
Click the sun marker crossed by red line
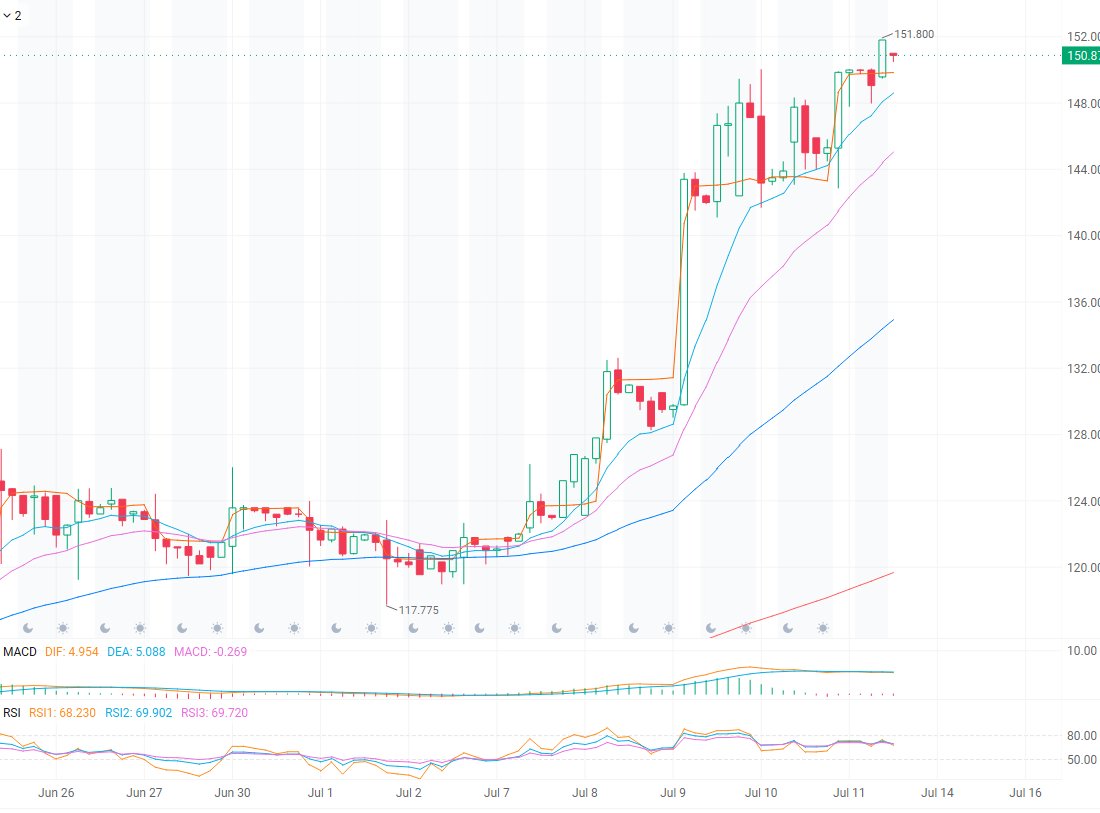pyautogui.click(x=746, y=628)
